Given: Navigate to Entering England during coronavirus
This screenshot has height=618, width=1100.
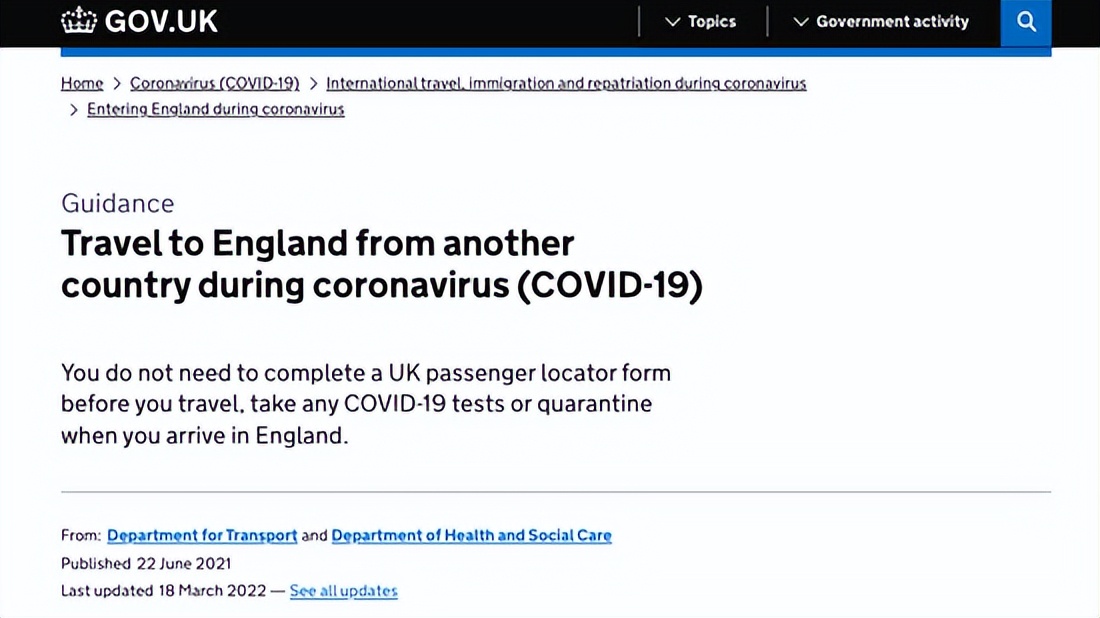Looking at the screenshot, I should tap(216, 110).
